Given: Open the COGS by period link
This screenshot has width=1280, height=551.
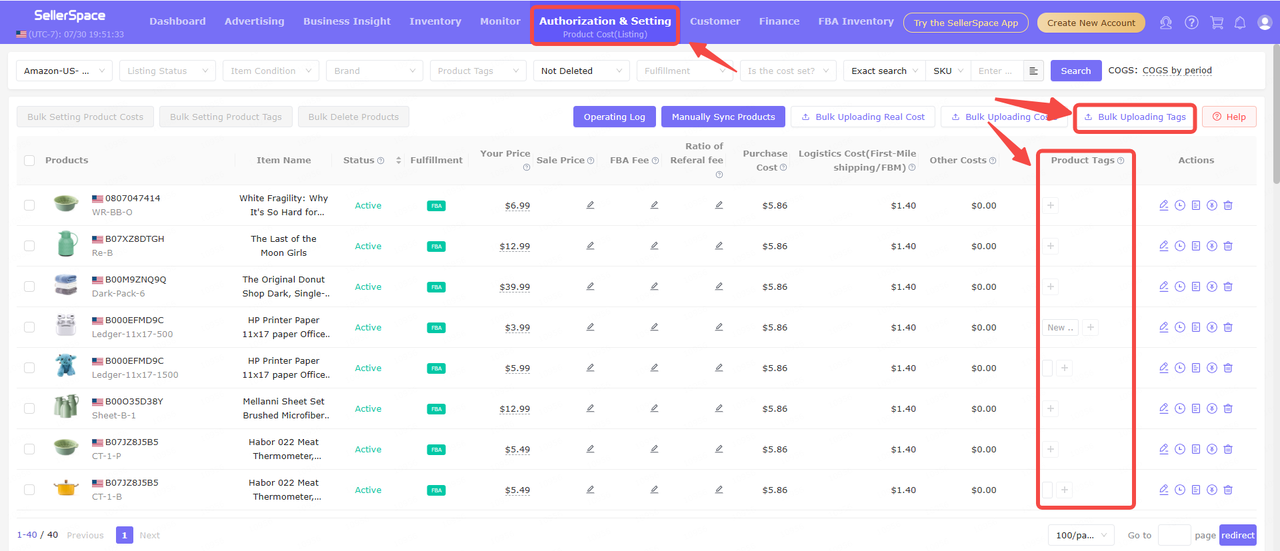Looking at the screenshot, I should pyautogui.click(x=1177, y=71).
